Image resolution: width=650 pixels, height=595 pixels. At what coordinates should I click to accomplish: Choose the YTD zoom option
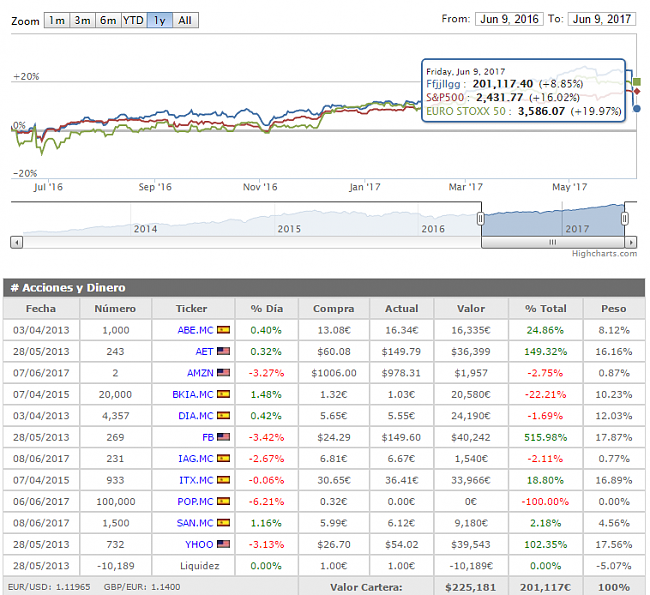point(134,20)
